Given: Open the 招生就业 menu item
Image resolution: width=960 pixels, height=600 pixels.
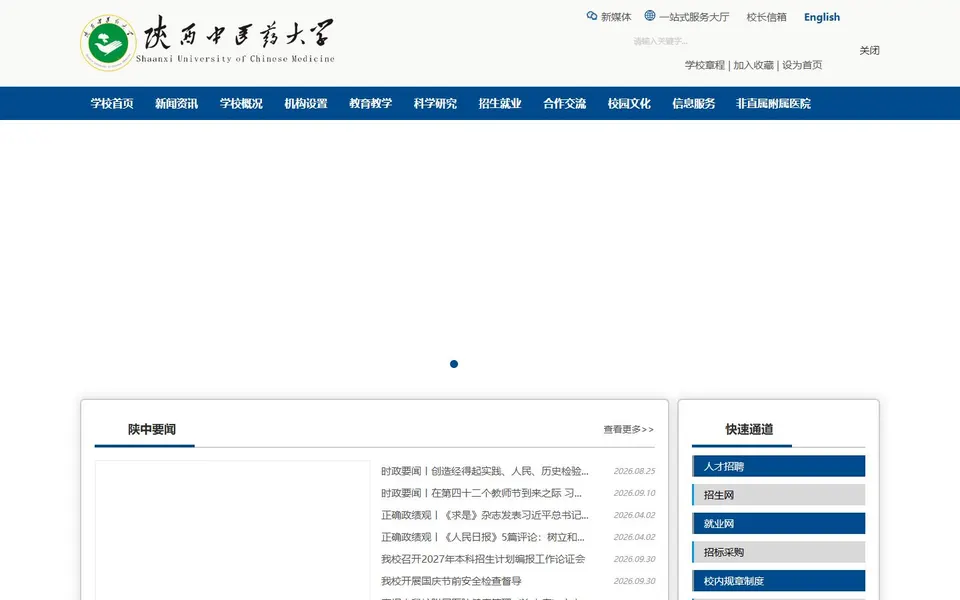Looking at the screenshot, I should tap(500, 103).
